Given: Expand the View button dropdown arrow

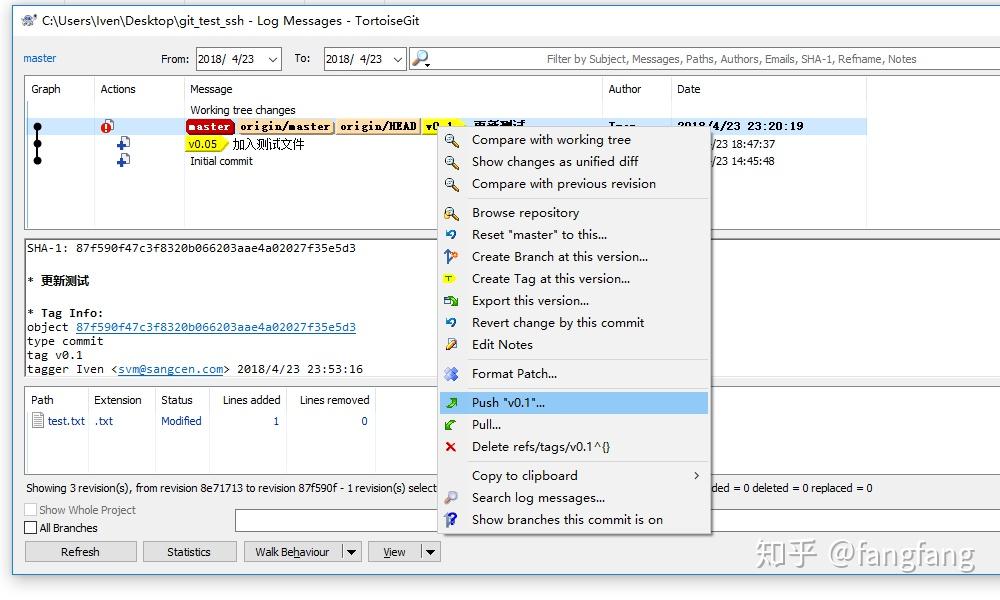Looking at the screenshot, I should 430,552.
